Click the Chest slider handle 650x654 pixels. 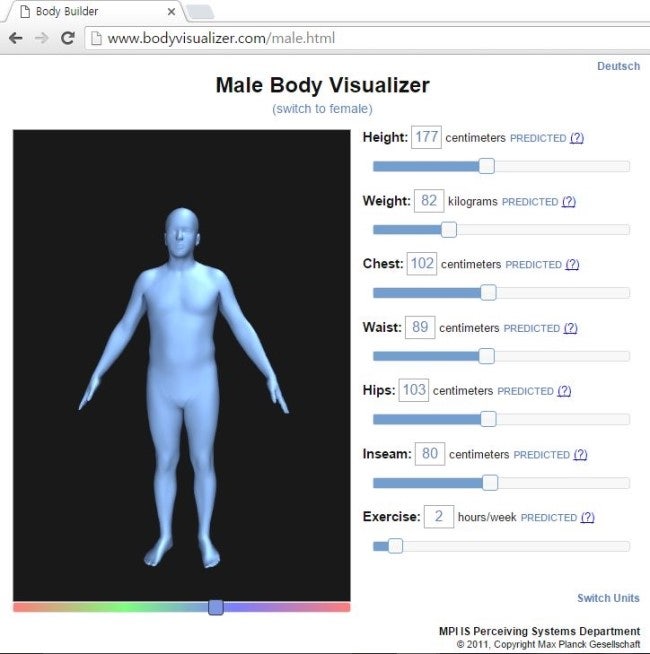point(488,292)
